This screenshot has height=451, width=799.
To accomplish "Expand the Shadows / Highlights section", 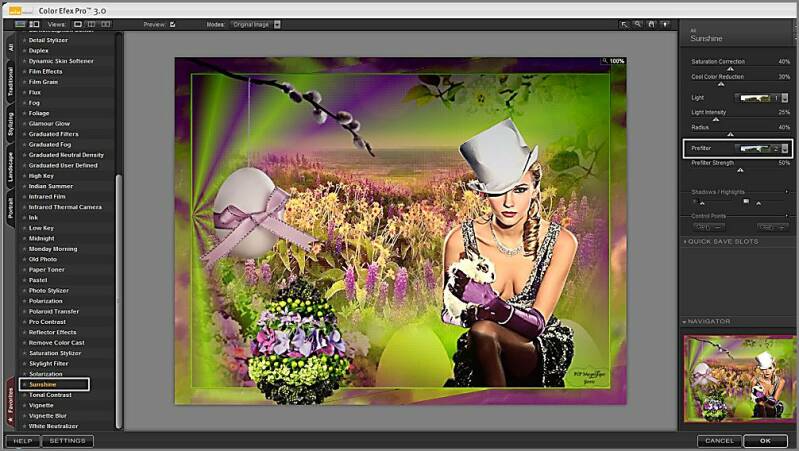I will (x=787, y=192).
